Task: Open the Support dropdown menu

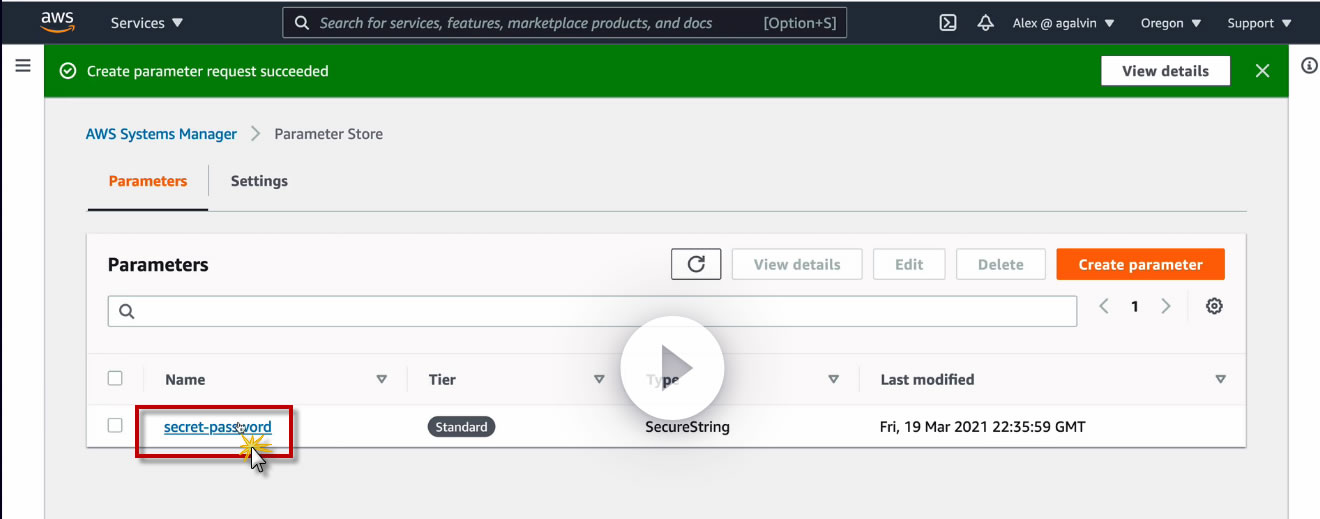Action: pos(1259,22)
